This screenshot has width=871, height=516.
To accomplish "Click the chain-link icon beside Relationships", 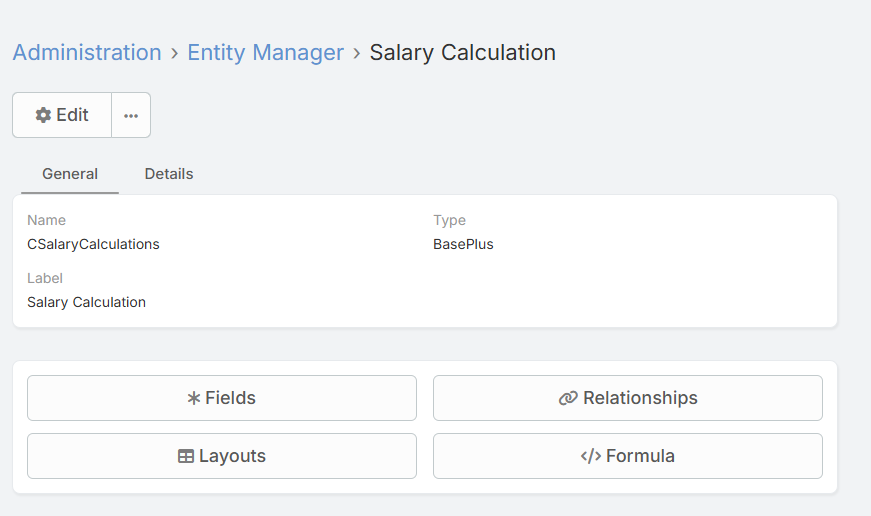I will [x=568, y=398].
